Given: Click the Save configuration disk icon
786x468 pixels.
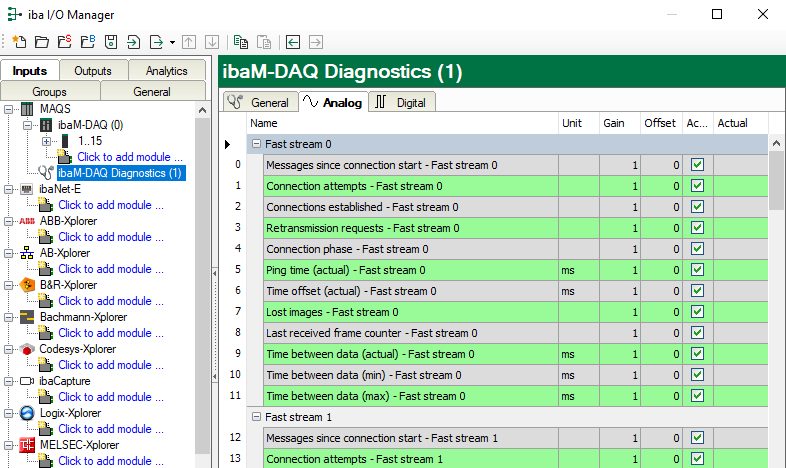Looking at the screenshot, I should [111, 42].
